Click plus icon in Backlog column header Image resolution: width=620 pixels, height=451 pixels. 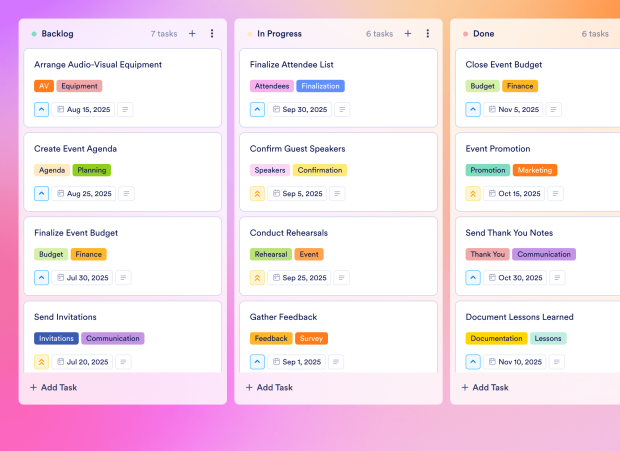pos(192,34)
